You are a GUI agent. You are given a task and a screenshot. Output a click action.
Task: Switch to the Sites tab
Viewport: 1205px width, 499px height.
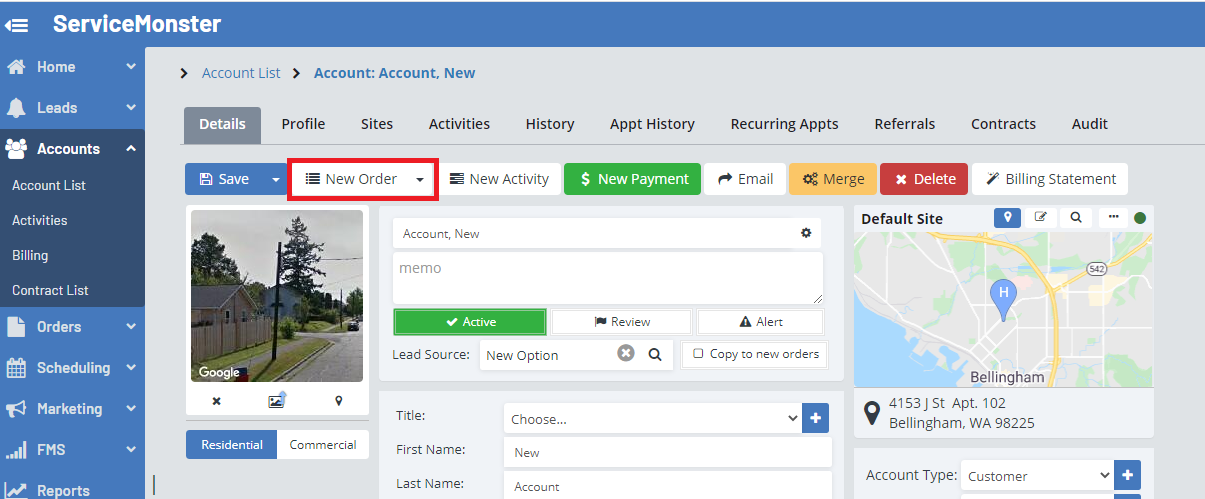click(377, 124)
